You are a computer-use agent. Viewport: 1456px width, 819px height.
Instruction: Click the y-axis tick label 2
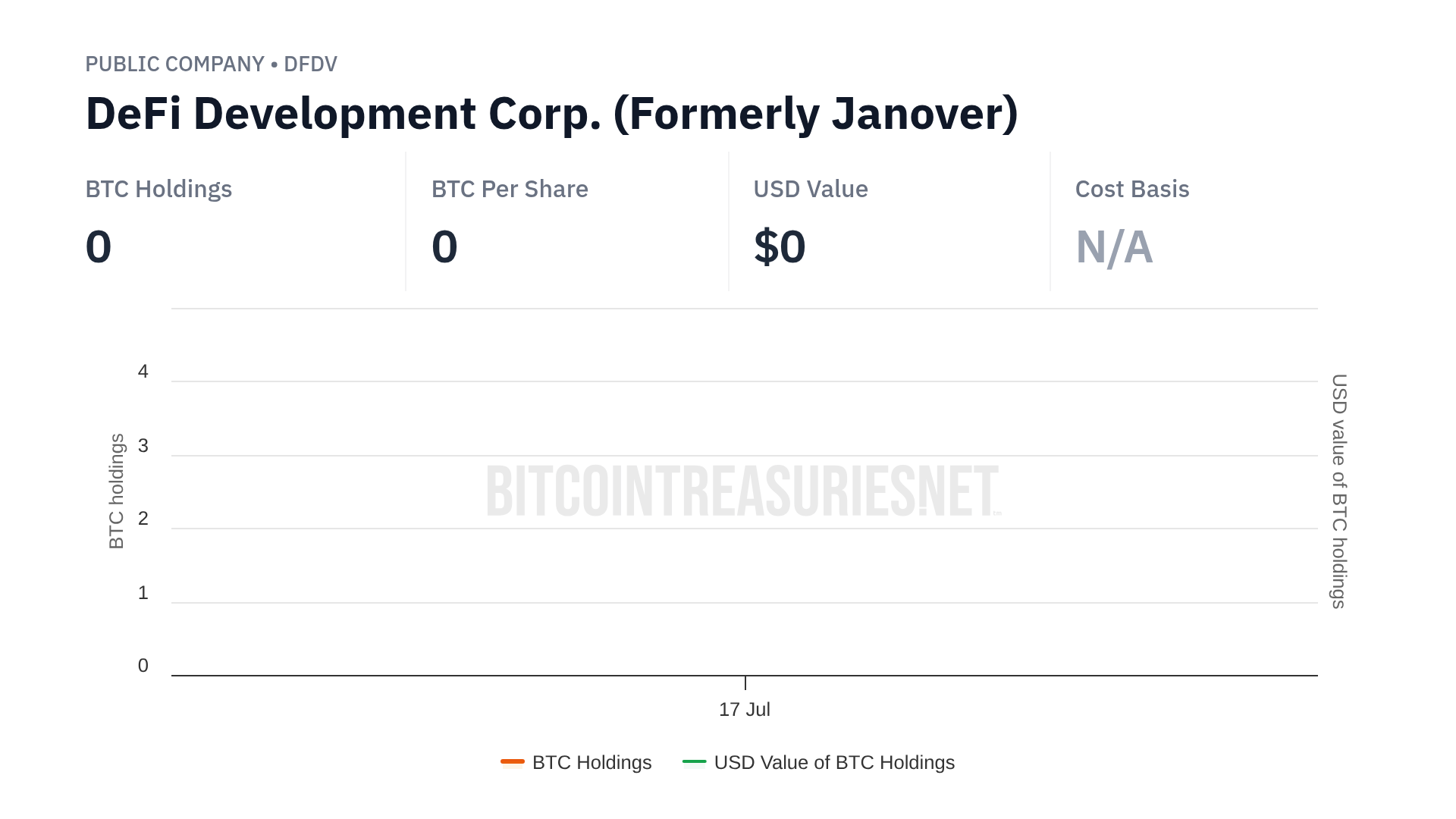point(143,519)
